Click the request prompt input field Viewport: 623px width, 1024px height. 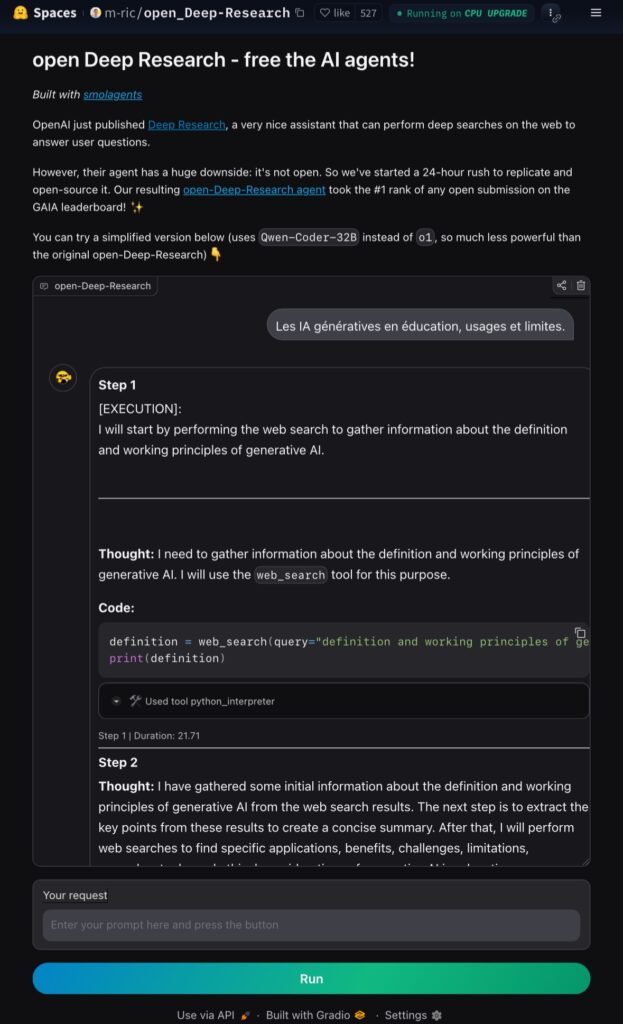(x=311, y=925)
